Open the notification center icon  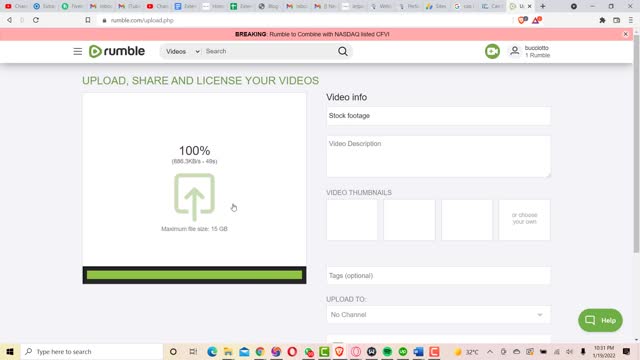(626, 351)
